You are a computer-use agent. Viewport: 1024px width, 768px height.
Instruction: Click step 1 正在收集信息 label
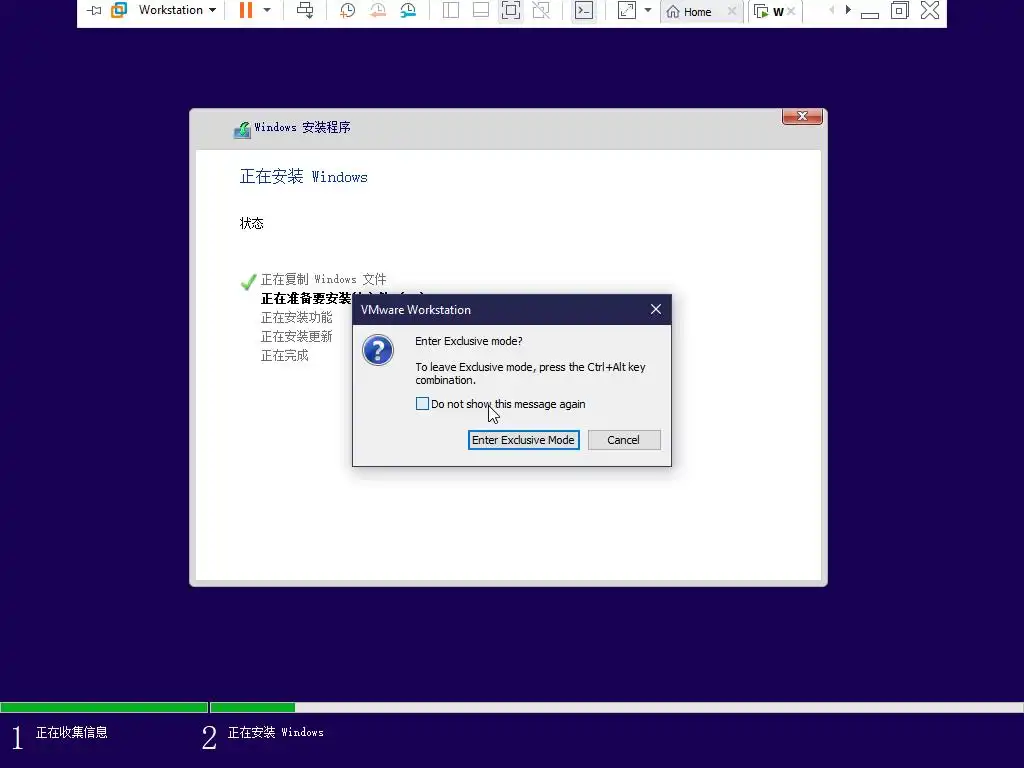point(71,733)
